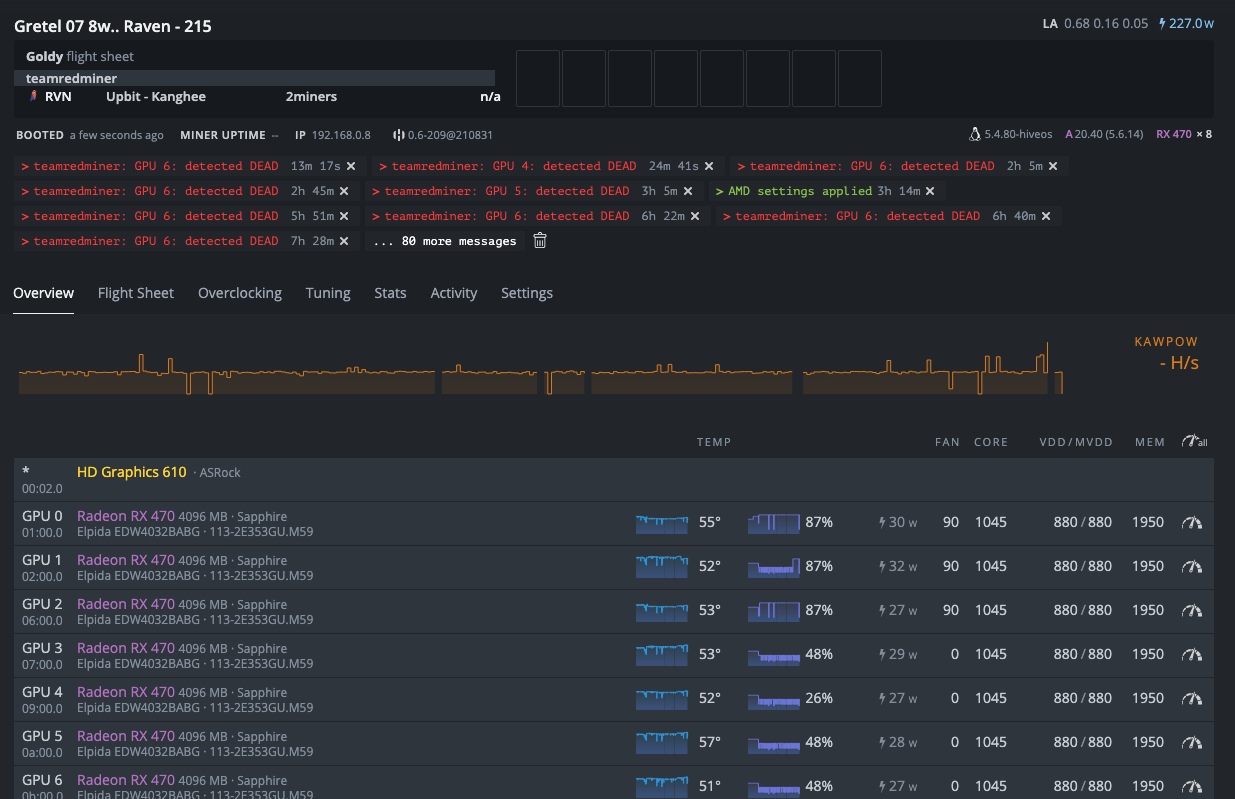
Task: Click the Linux penguin kernel icon
Action: 975,134
